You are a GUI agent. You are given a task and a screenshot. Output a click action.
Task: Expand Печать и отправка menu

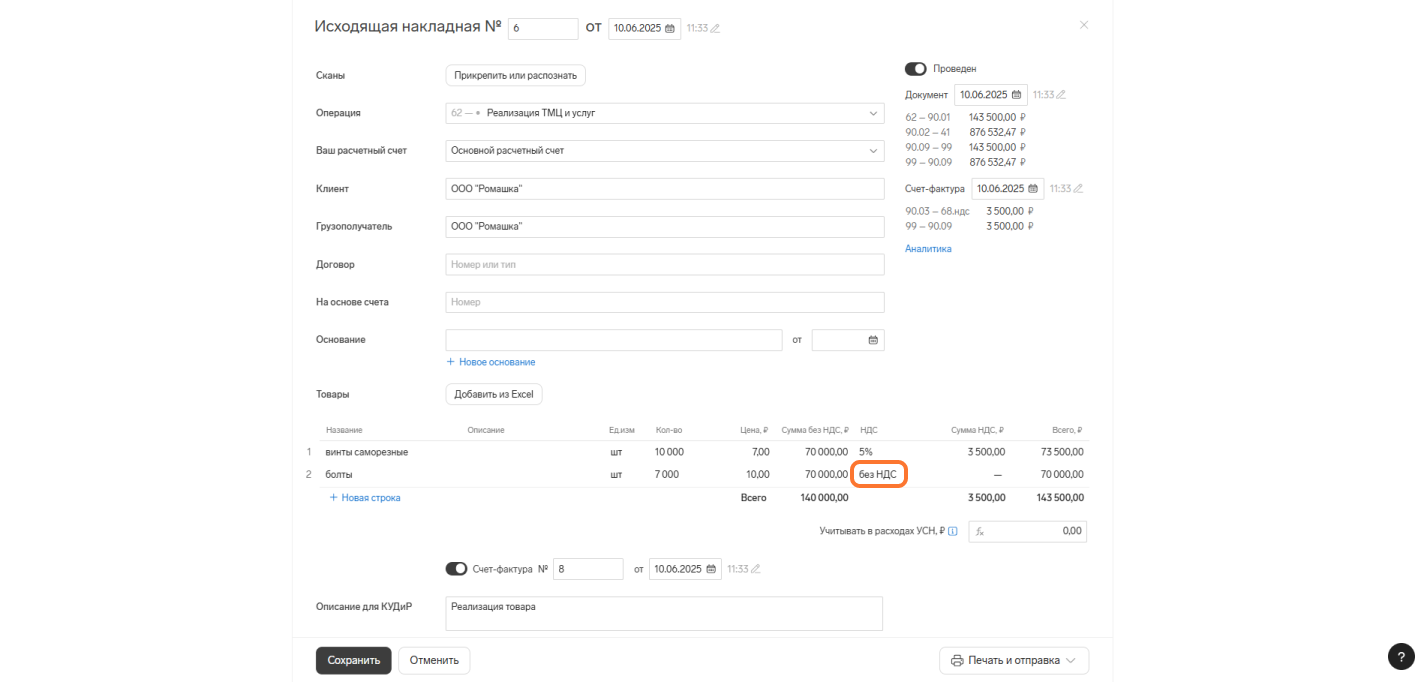[x=1013, y=661]
